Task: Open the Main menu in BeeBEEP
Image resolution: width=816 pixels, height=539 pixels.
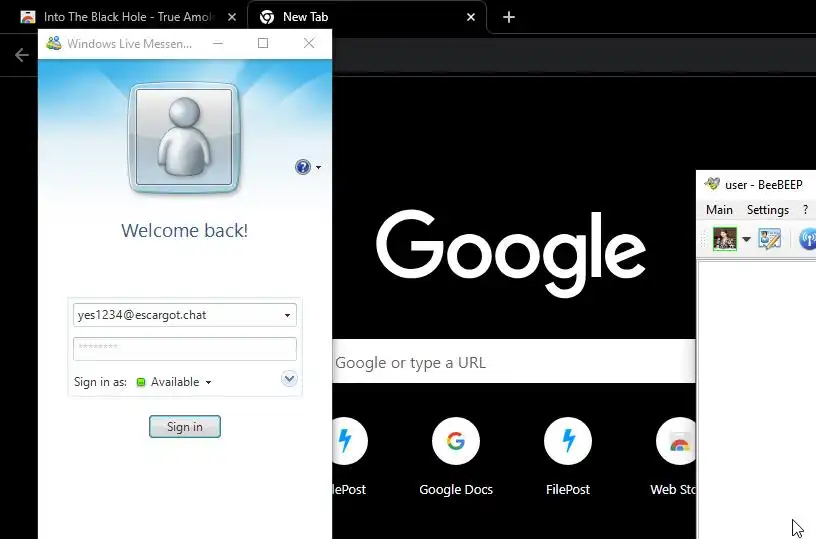Action: coord(719,210)
